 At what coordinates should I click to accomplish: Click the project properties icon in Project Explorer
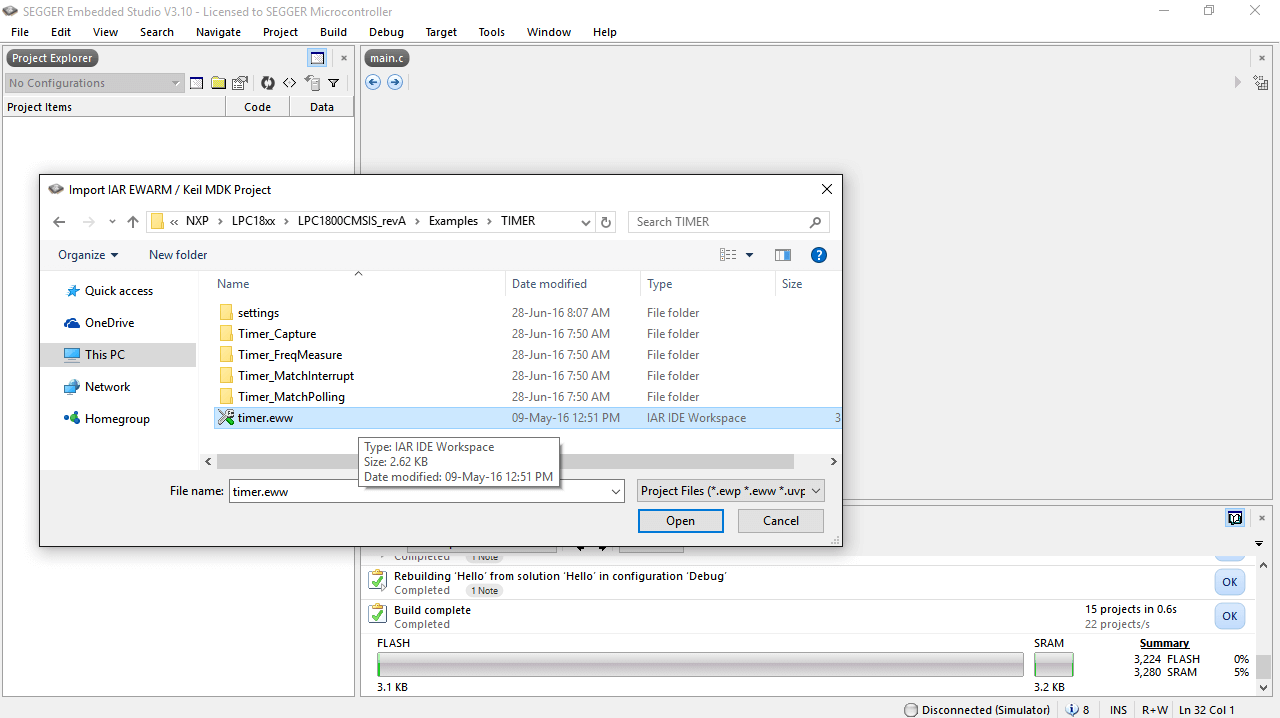point(240,83)
